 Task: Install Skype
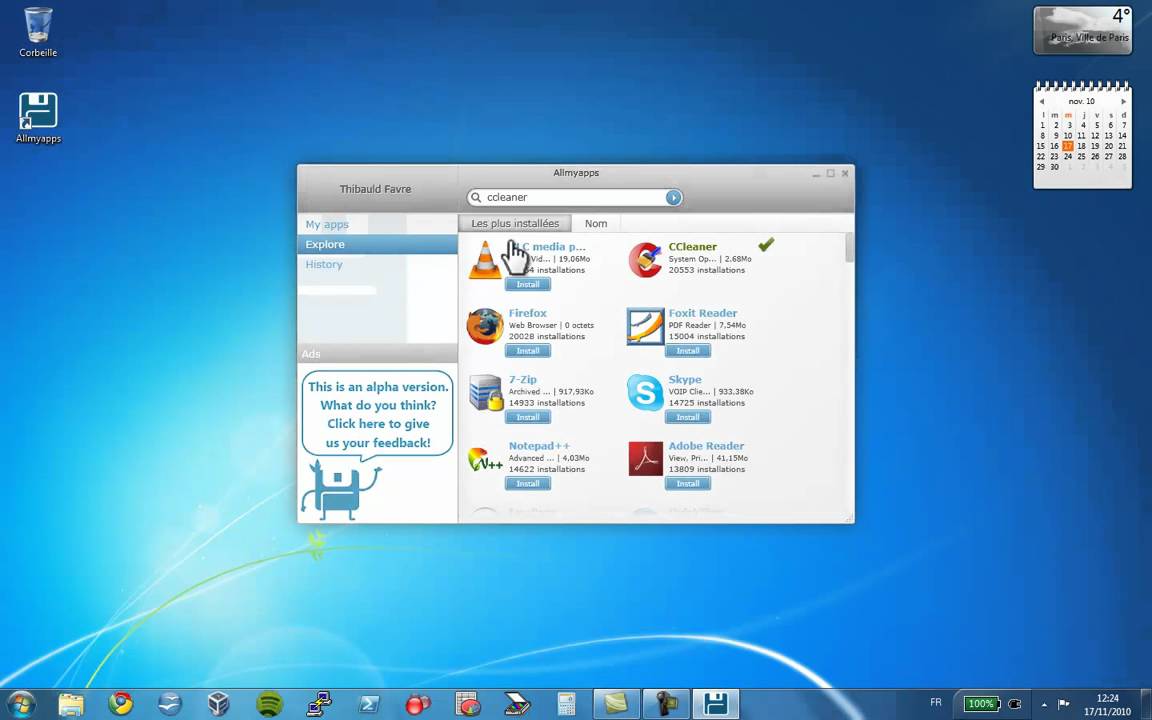point(688,417)
